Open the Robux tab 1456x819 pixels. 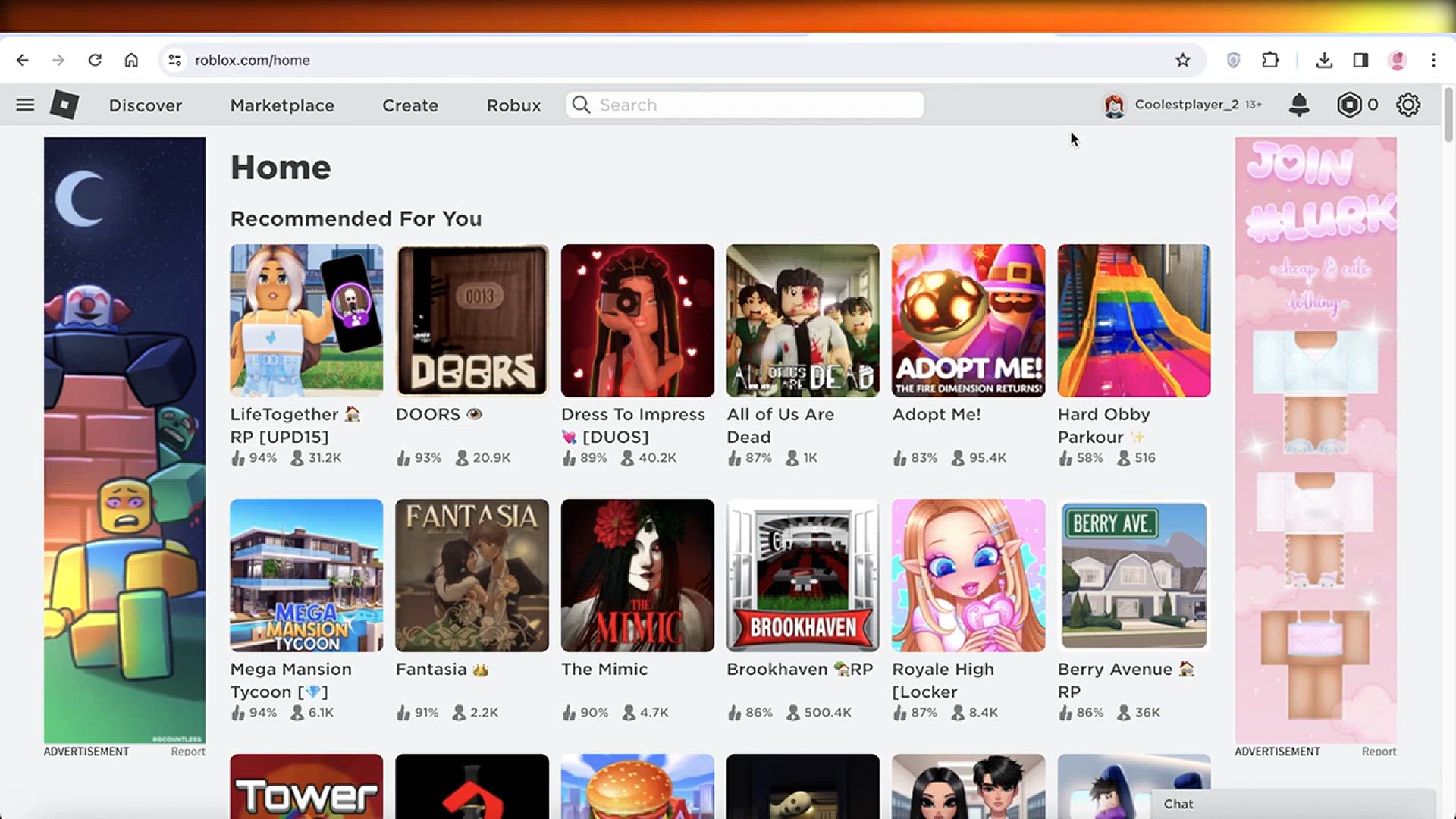click(x=513, y=105)
